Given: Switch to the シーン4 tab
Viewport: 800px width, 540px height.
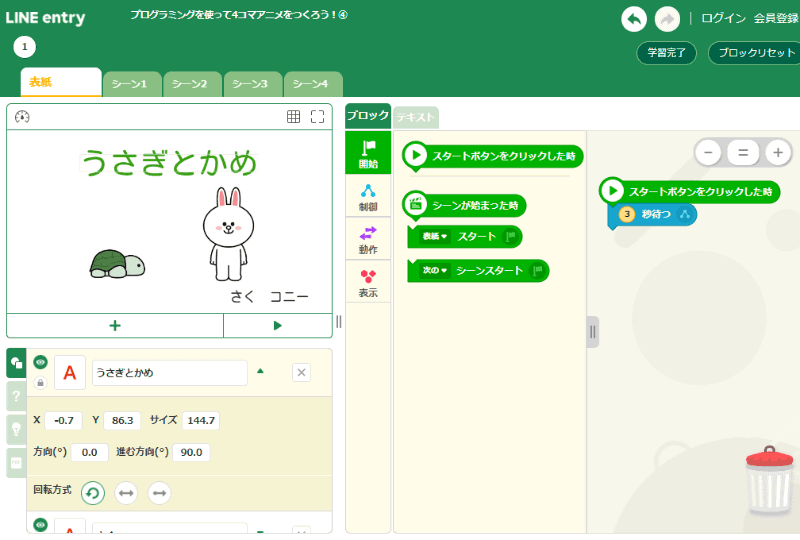Looking at the screenshot, I should 313,84.
